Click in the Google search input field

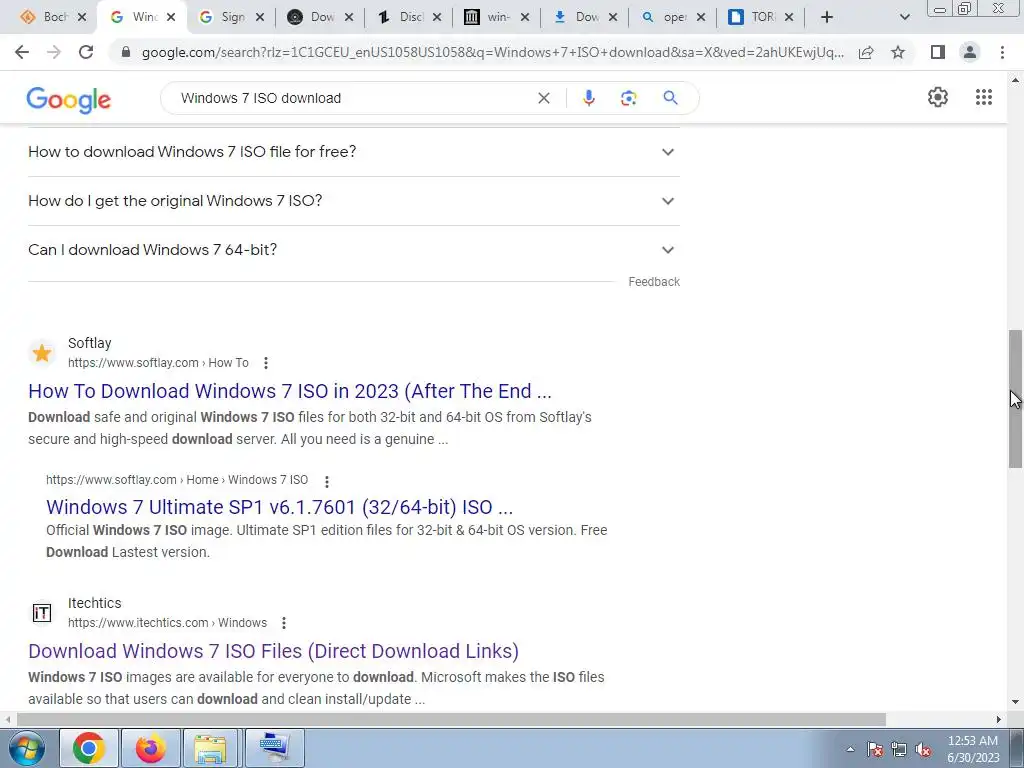[x=353, y=98]
